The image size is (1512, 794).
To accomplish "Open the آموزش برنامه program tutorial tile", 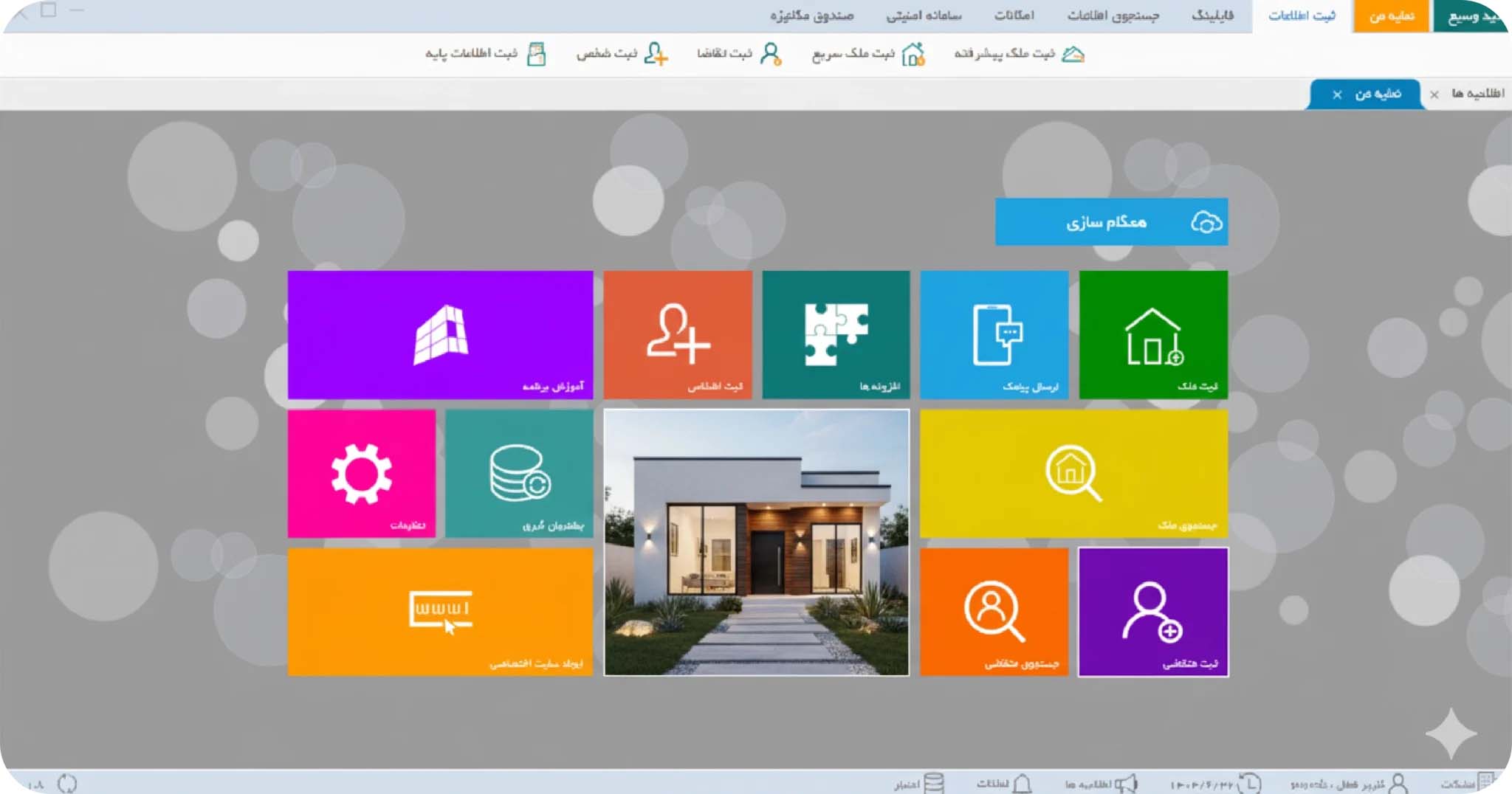I will click(x=440, y=334).
